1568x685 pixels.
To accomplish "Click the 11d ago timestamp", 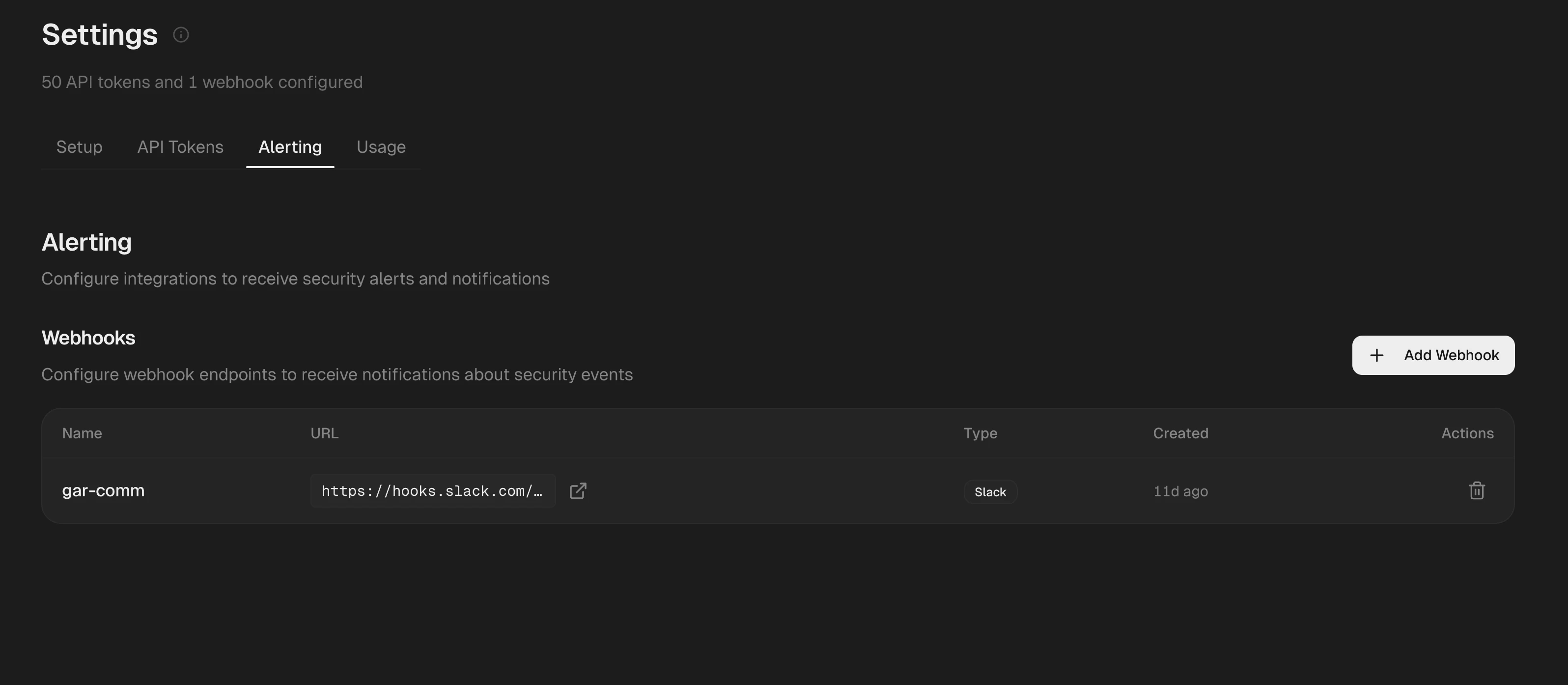I will [x=1180, y=491].
